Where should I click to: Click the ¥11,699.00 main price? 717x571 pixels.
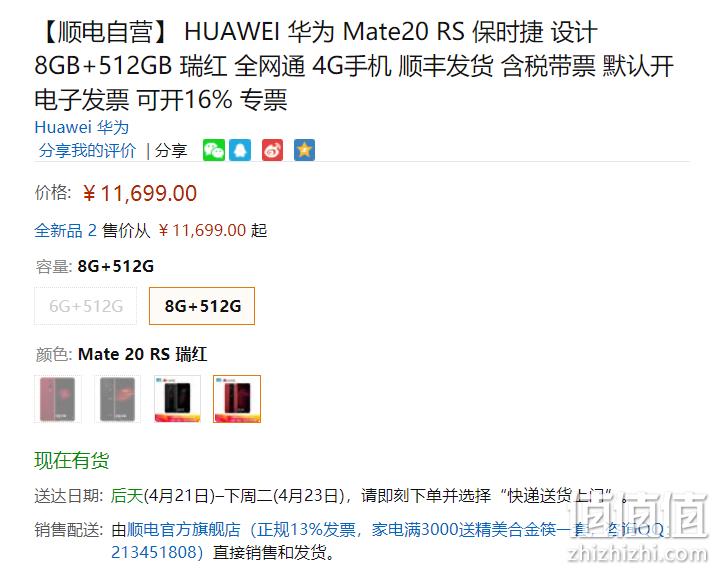(140, 193)
